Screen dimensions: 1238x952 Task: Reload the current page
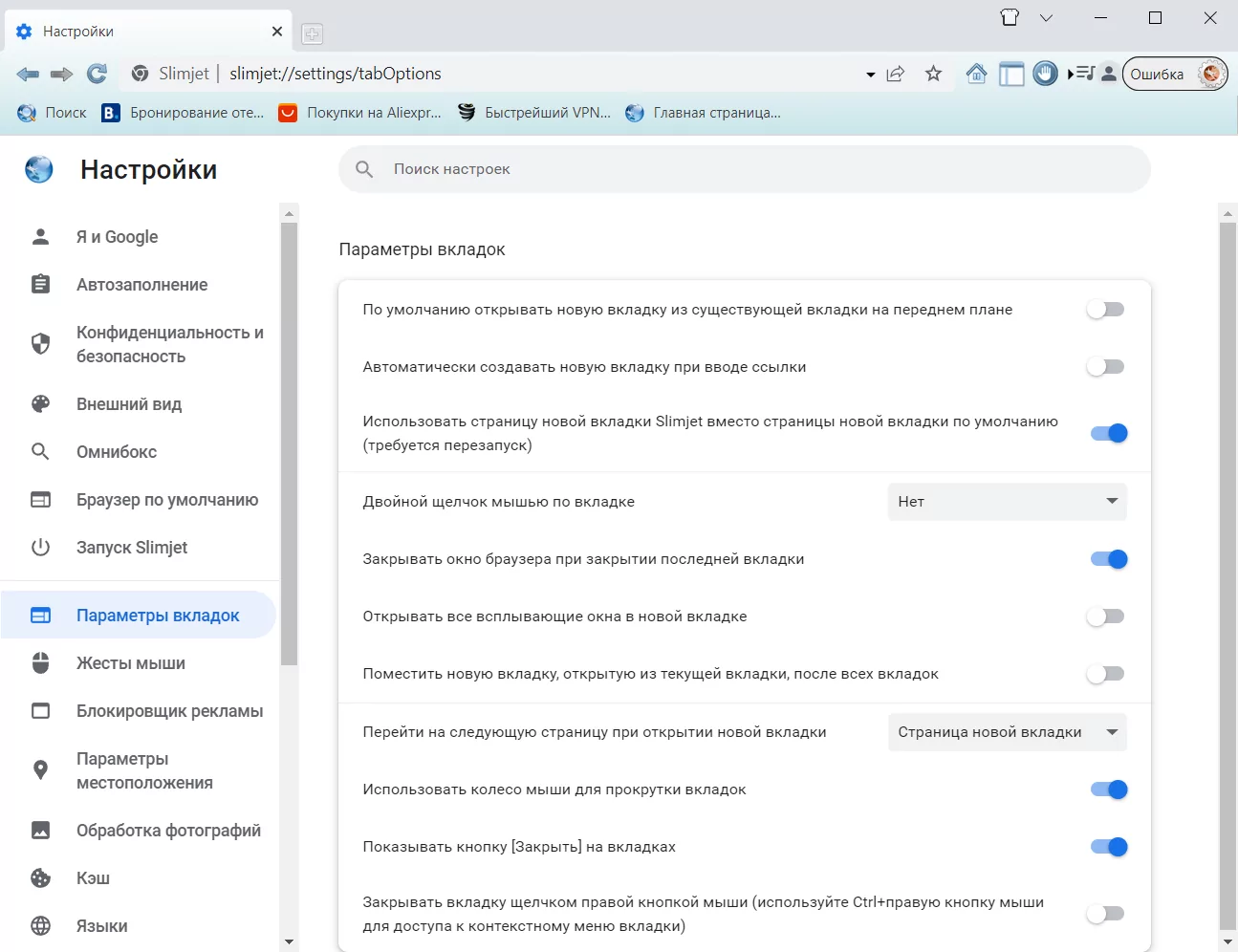pos(97,74)
